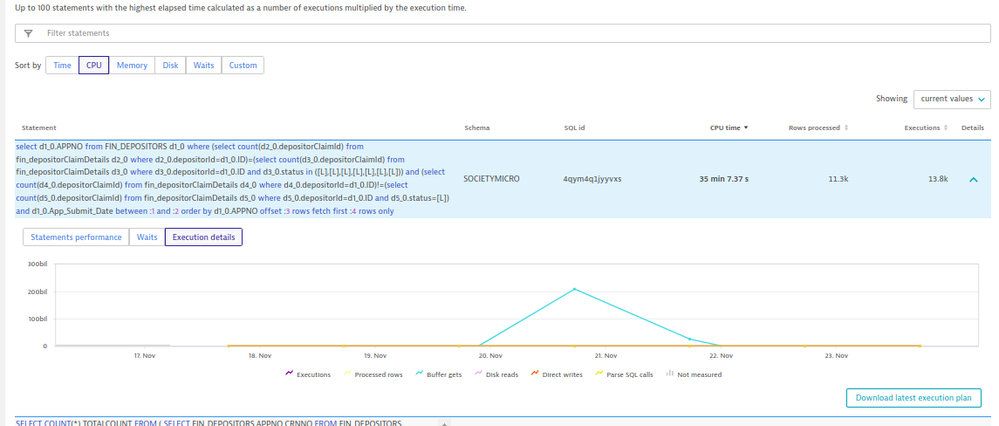This screenshot has height=426, width=999.
Task: Click the Buffer gets peak on chart
Action: pyautogui.click(x=575, y=289)
